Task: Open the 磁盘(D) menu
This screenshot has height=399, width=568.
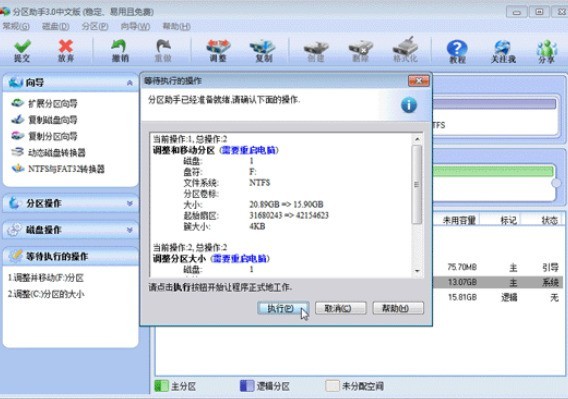Action: [55, 26]
